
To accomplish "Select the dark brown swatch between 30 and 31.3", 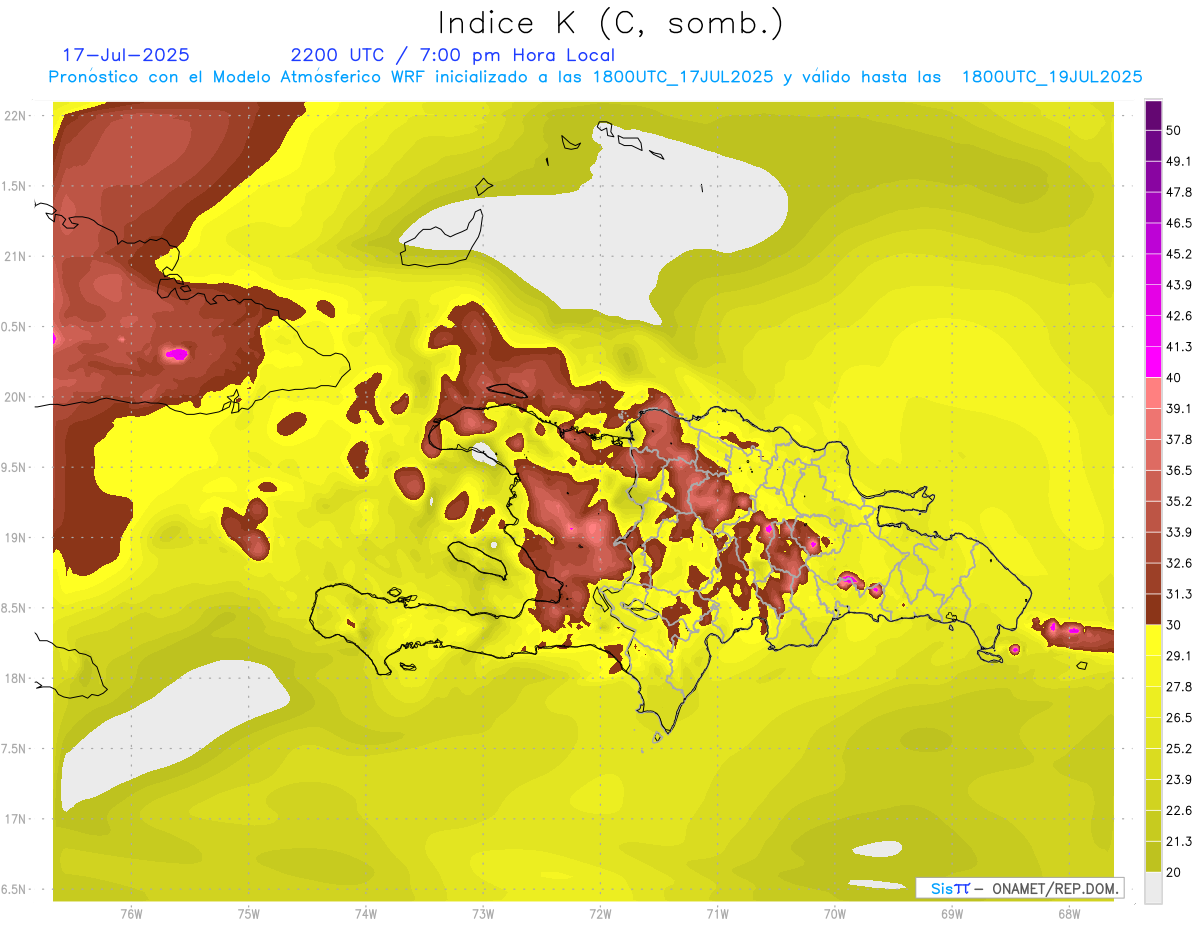I will [1154, 609].
